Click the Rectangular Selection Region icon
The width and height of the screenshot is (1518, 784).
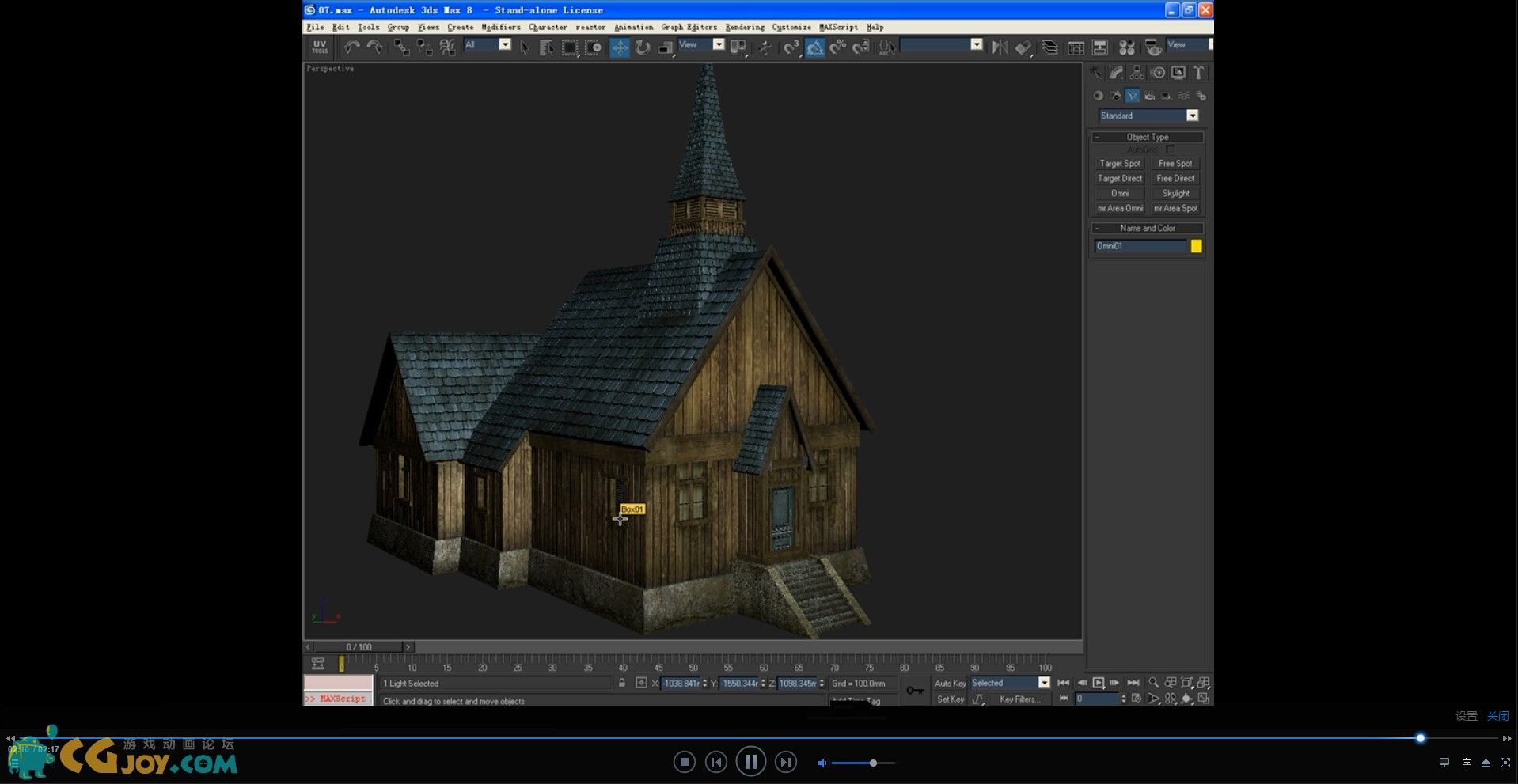[570, 47]
